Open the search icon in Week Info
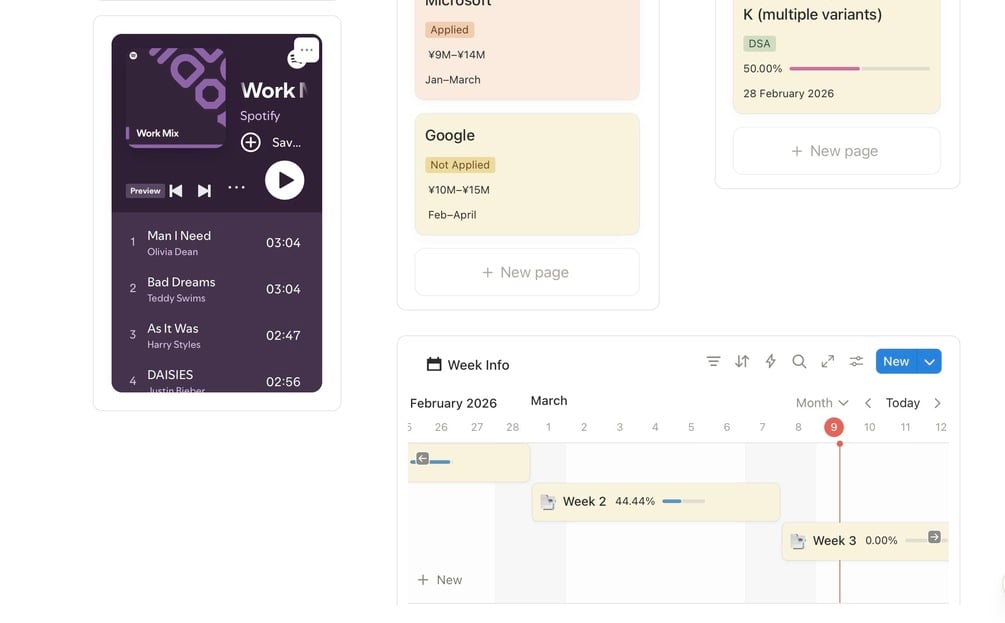1005x623 pixels. point(799,361)
